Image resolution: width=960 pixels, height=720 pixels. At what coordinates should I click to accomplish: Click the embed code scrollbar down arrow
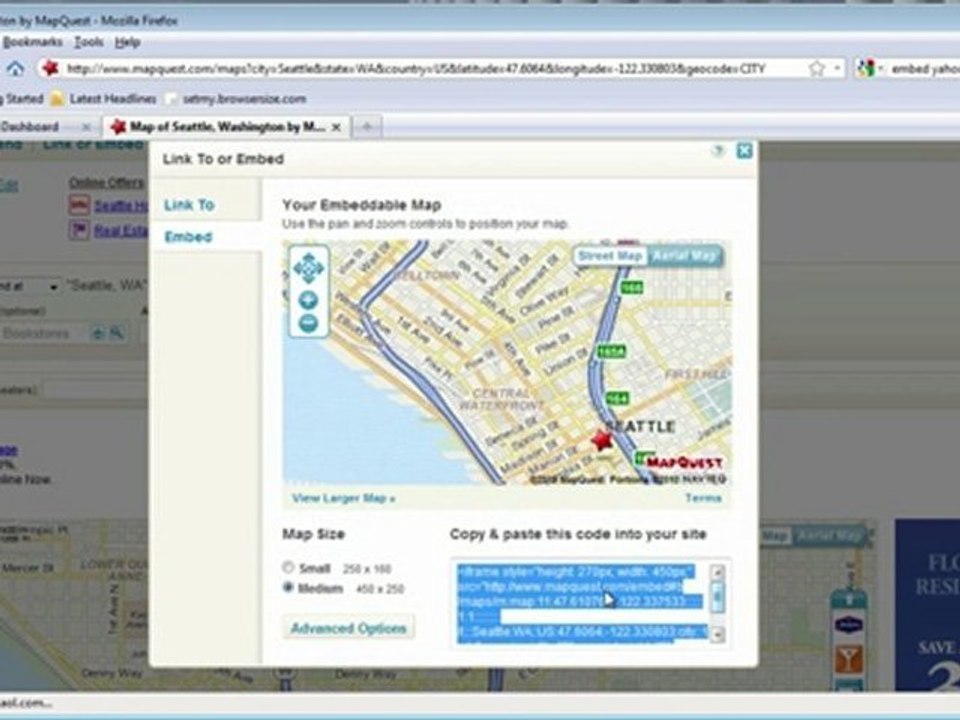717,634
